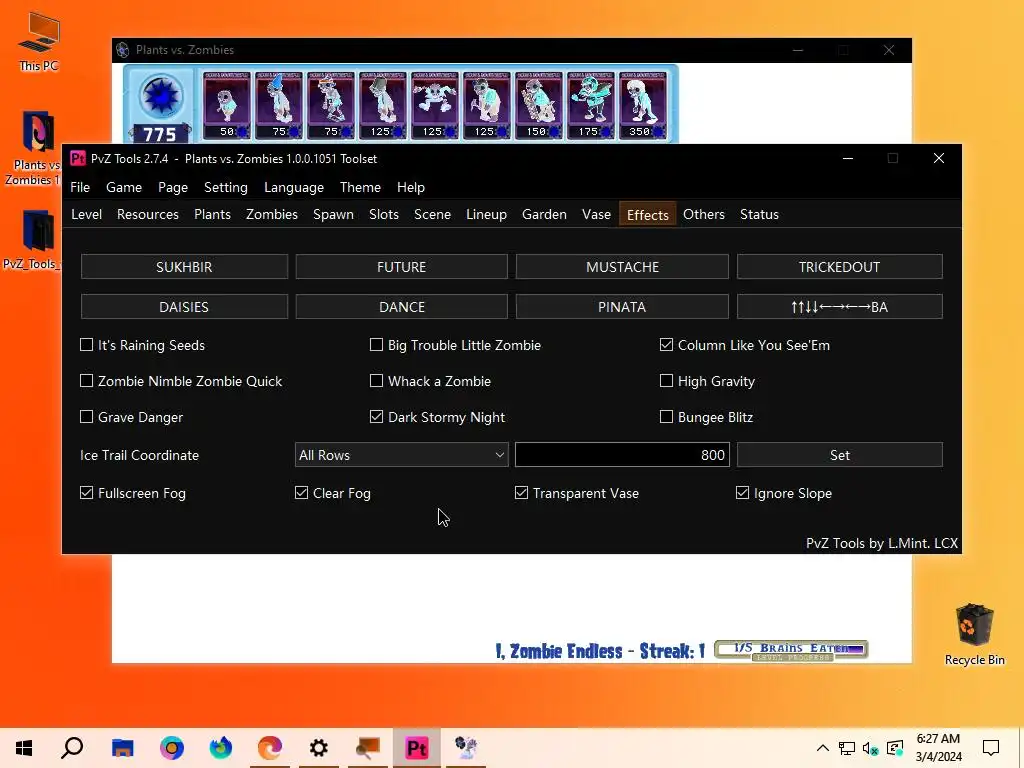Select the Digger zombie card
Screen dimensions: 1024x768
coord(487,105)
